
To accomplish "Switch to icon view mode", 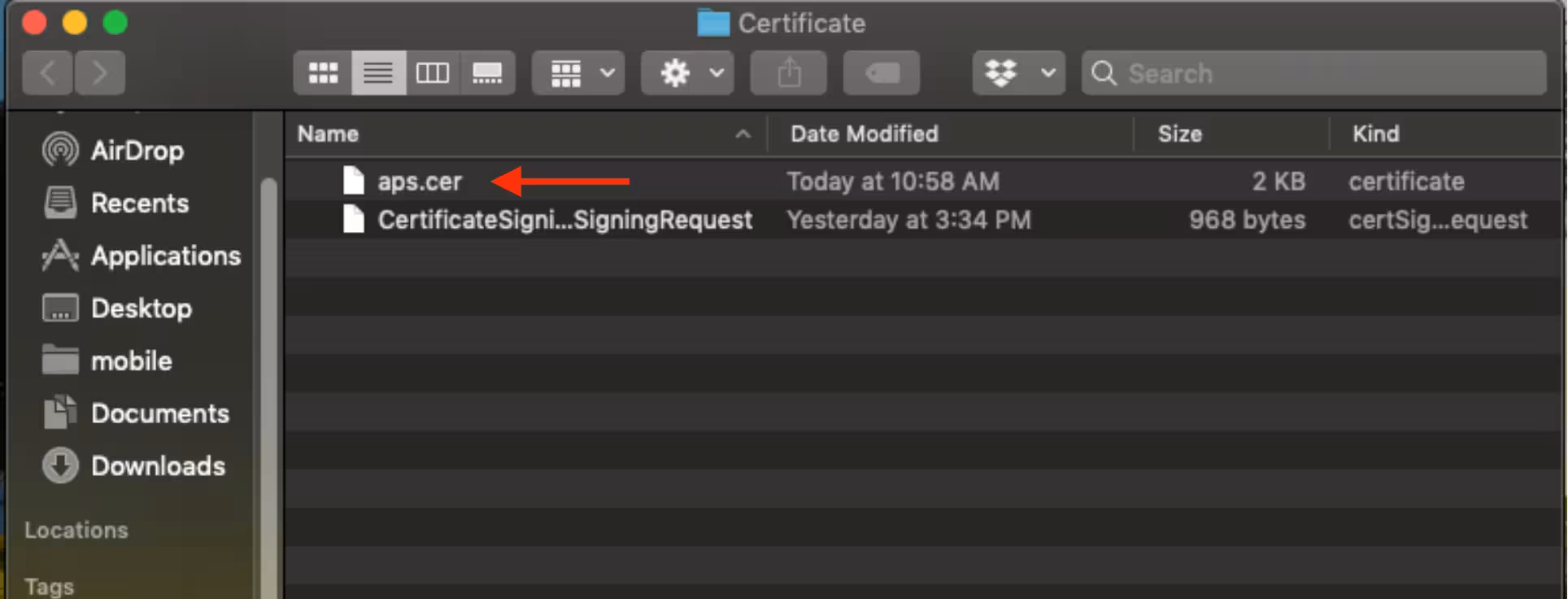I will (323, 72).
